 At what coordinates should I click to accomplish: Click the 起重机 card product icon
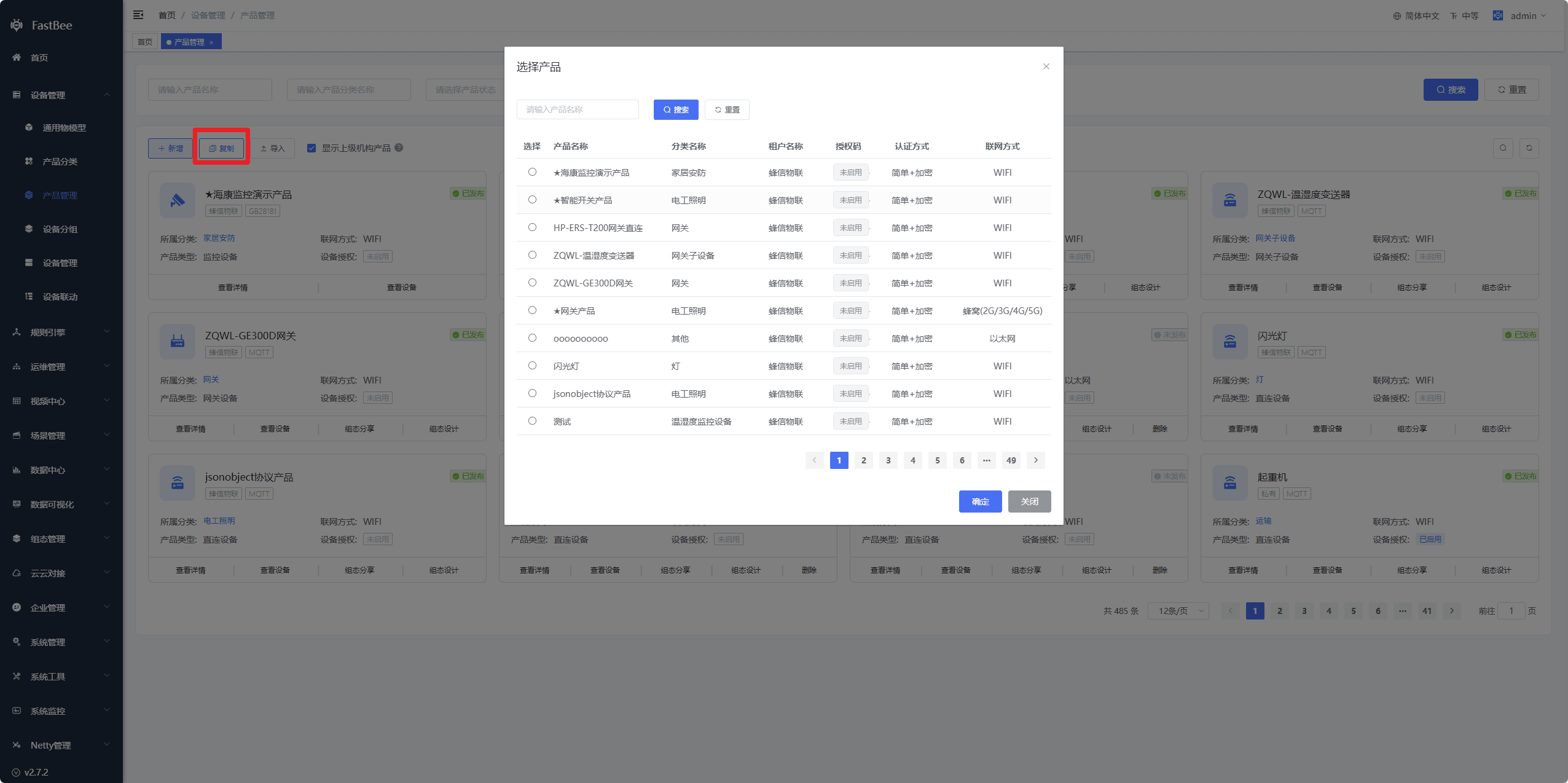pos(1230,483)
